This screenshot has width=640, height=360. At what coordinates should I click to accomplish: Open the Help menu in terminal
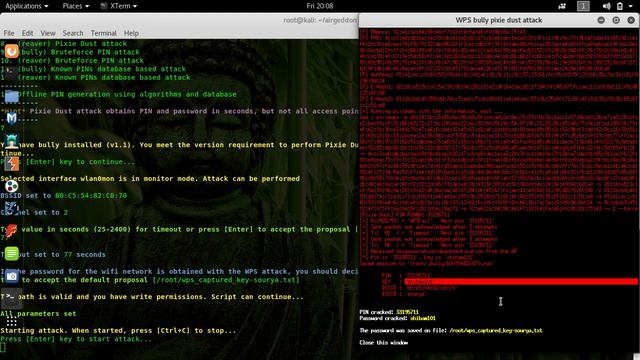tap(131, 33)
